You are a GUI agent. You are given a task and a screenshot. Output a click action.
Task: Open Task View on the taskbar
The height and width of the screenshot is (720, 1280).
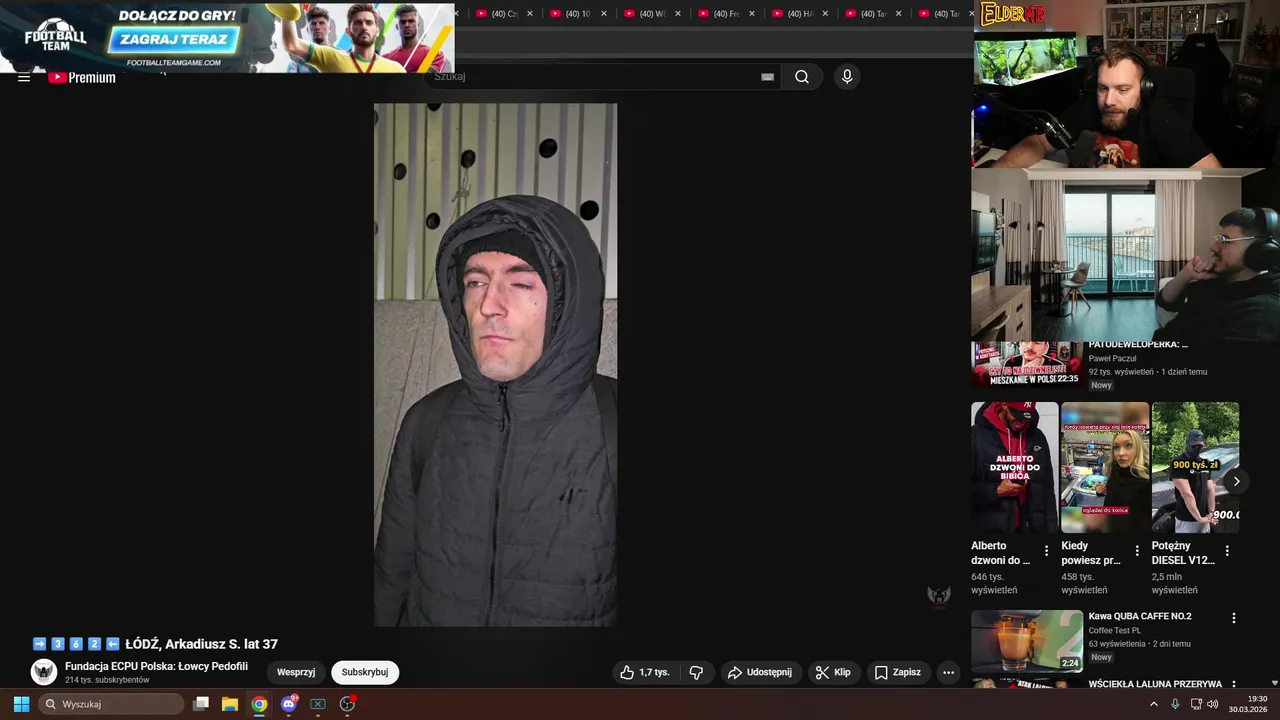201,704
